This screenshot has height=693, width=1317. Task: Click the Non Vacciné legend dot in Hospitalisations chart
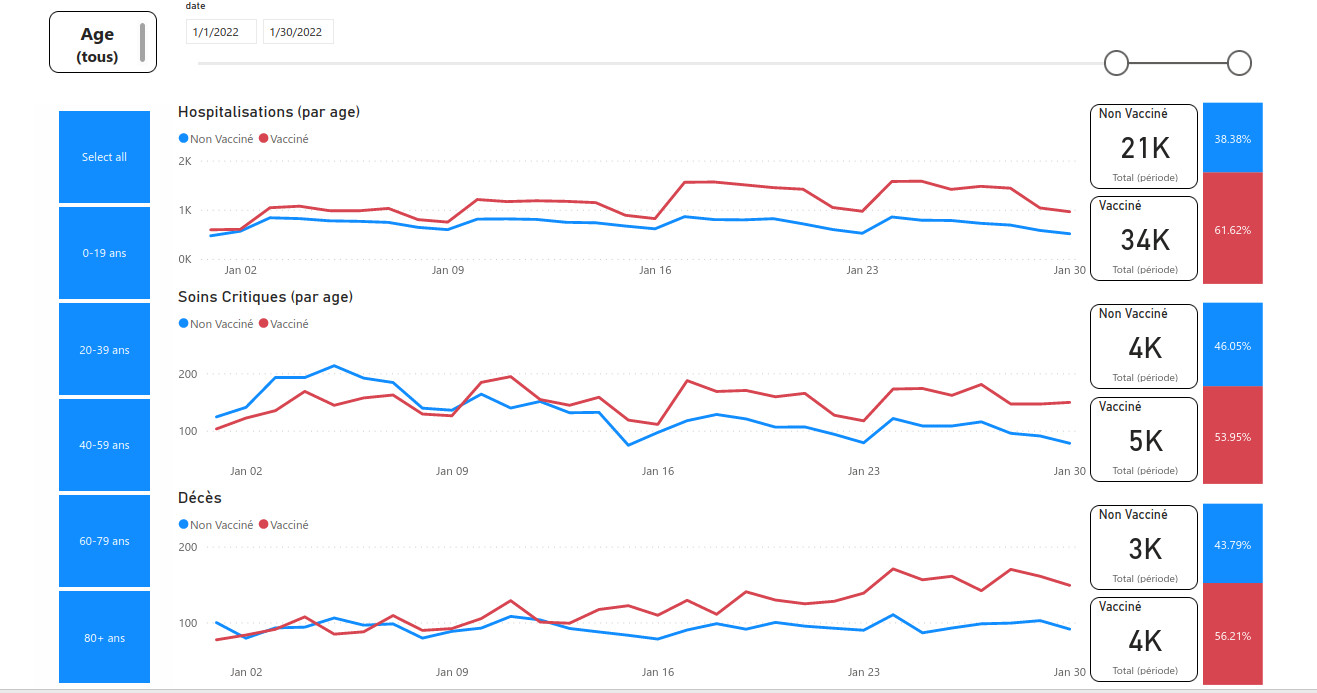pos(183,139)
